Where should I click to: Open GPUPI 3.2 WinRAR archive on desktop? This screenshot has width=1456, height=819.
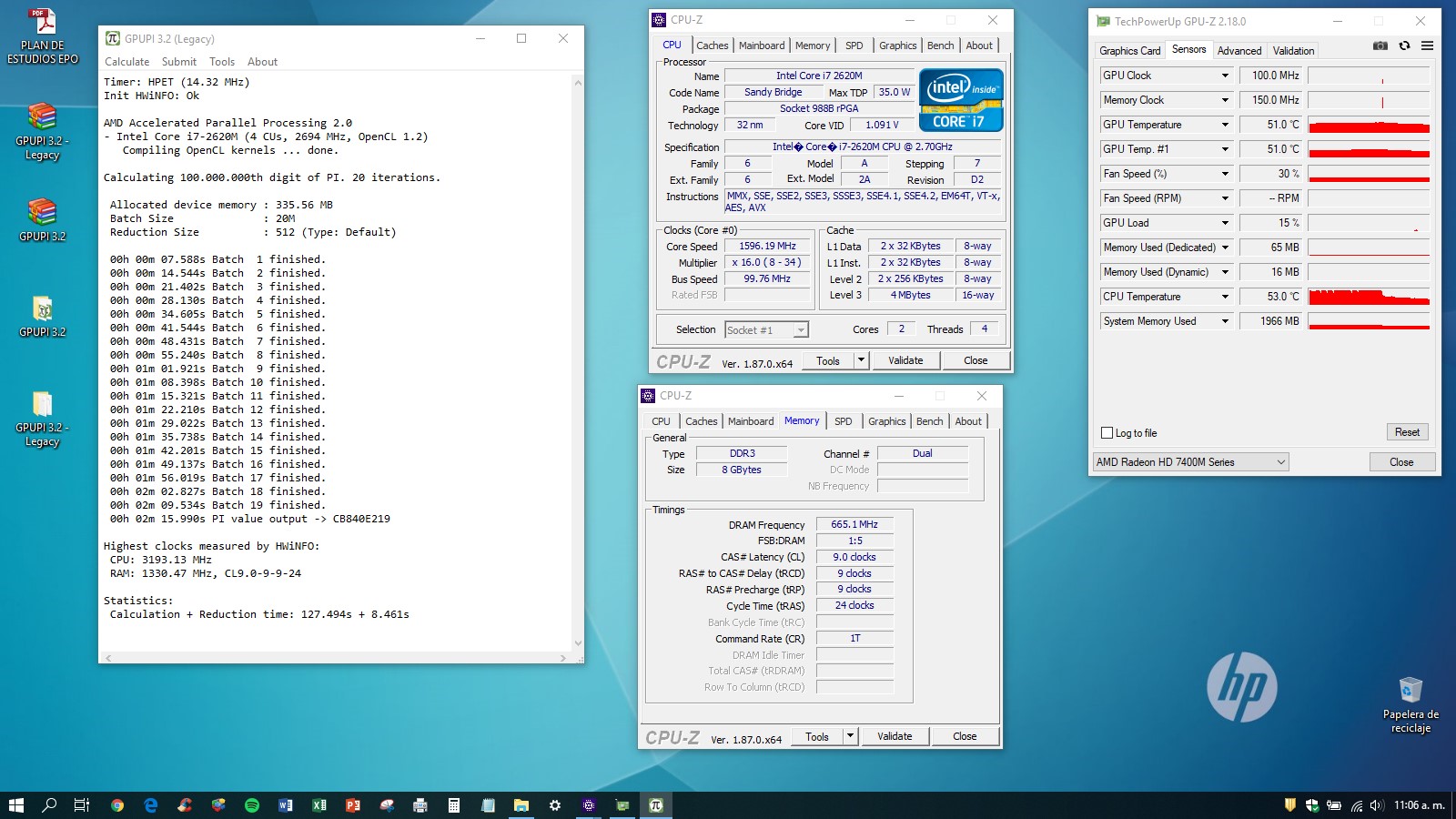click(x=43, y=220)
